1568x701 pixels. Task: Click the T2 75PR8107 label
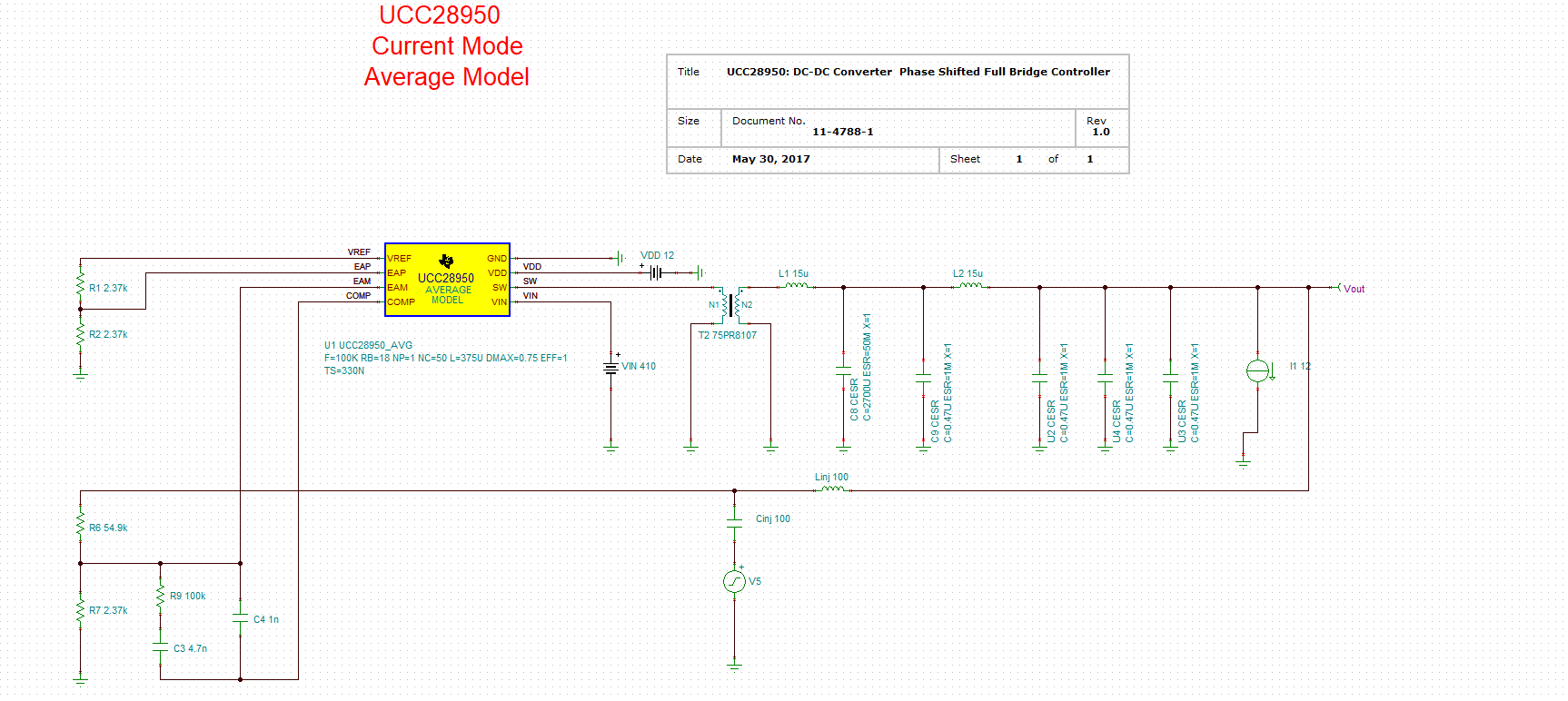pos(727,335)
